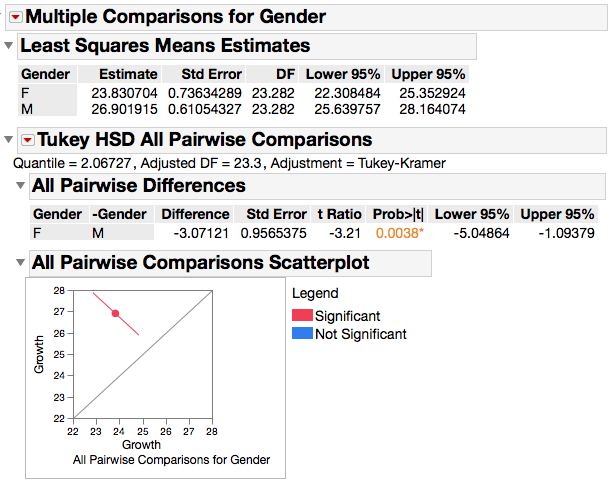
Task: Click the Multiple Comparisons for Gender title
Action: click(175, 16)
